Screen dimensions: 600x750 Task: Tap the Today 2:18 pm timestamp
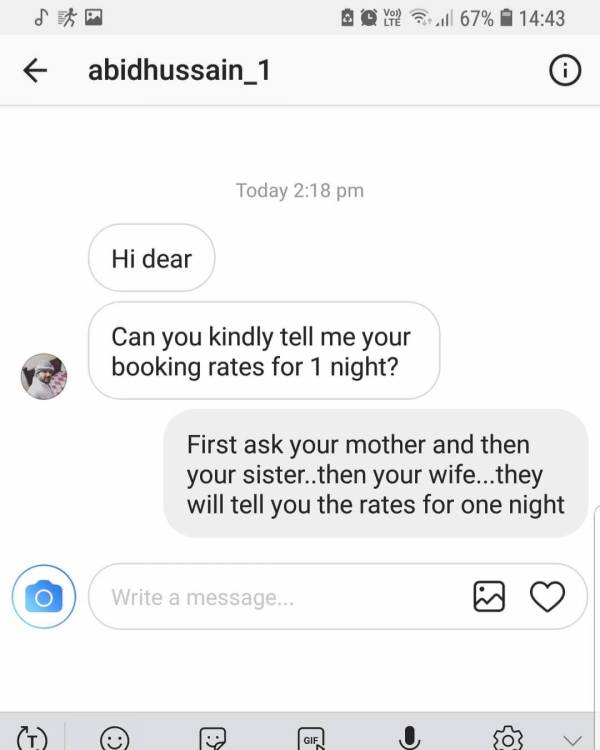tap(300, 190)
